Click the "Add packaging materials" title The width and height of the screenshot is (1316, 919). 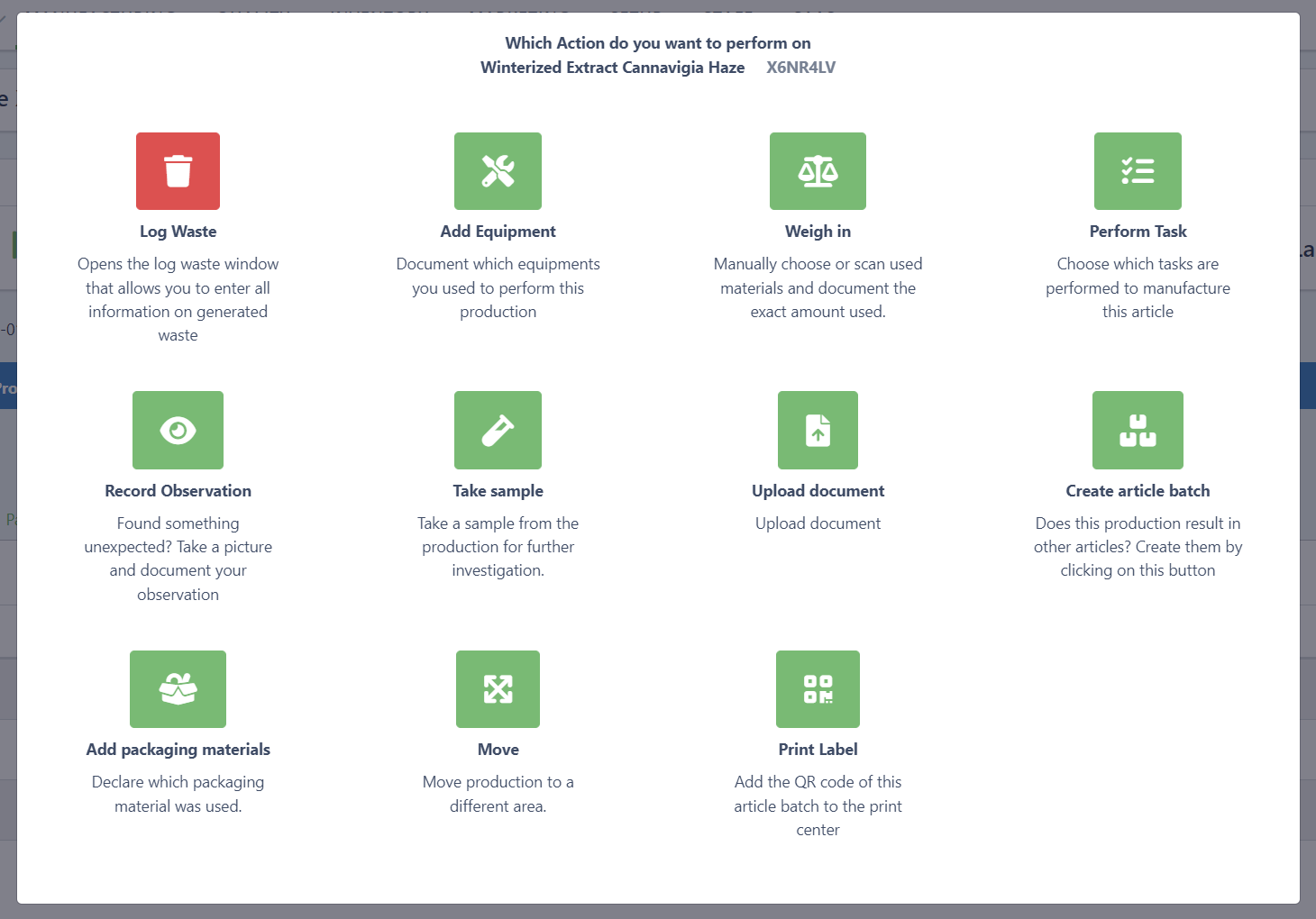178,750
